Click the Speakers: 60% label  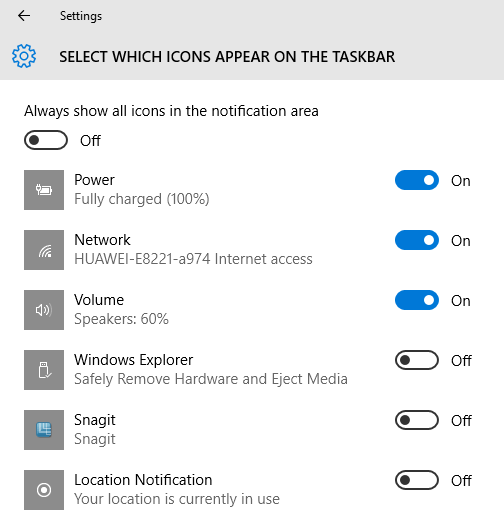point(121,319)
